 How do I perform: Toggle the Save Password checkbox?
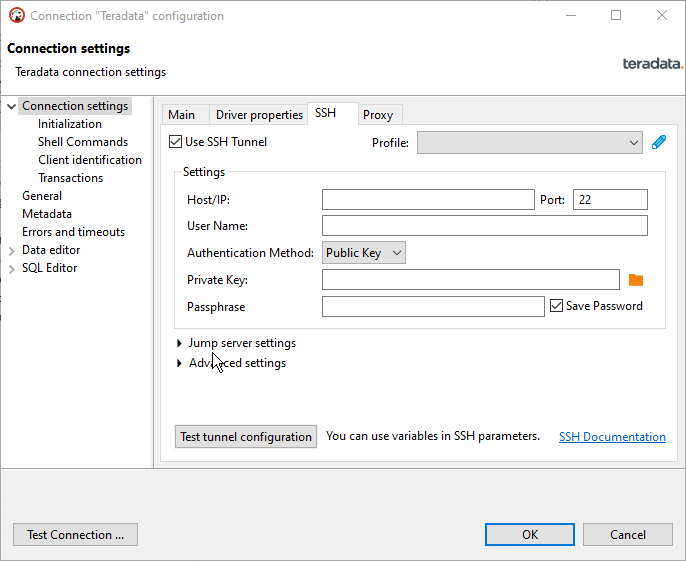click(x=556, y=305)
